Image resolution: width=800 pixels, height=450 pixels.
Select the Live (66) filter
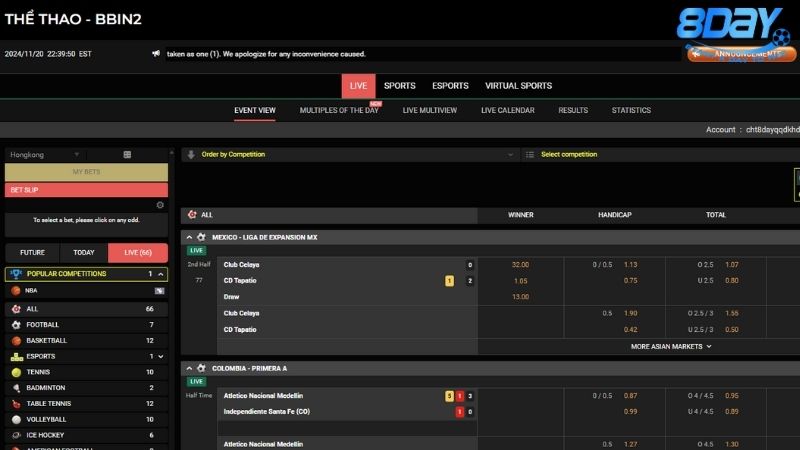pos(138,253)
